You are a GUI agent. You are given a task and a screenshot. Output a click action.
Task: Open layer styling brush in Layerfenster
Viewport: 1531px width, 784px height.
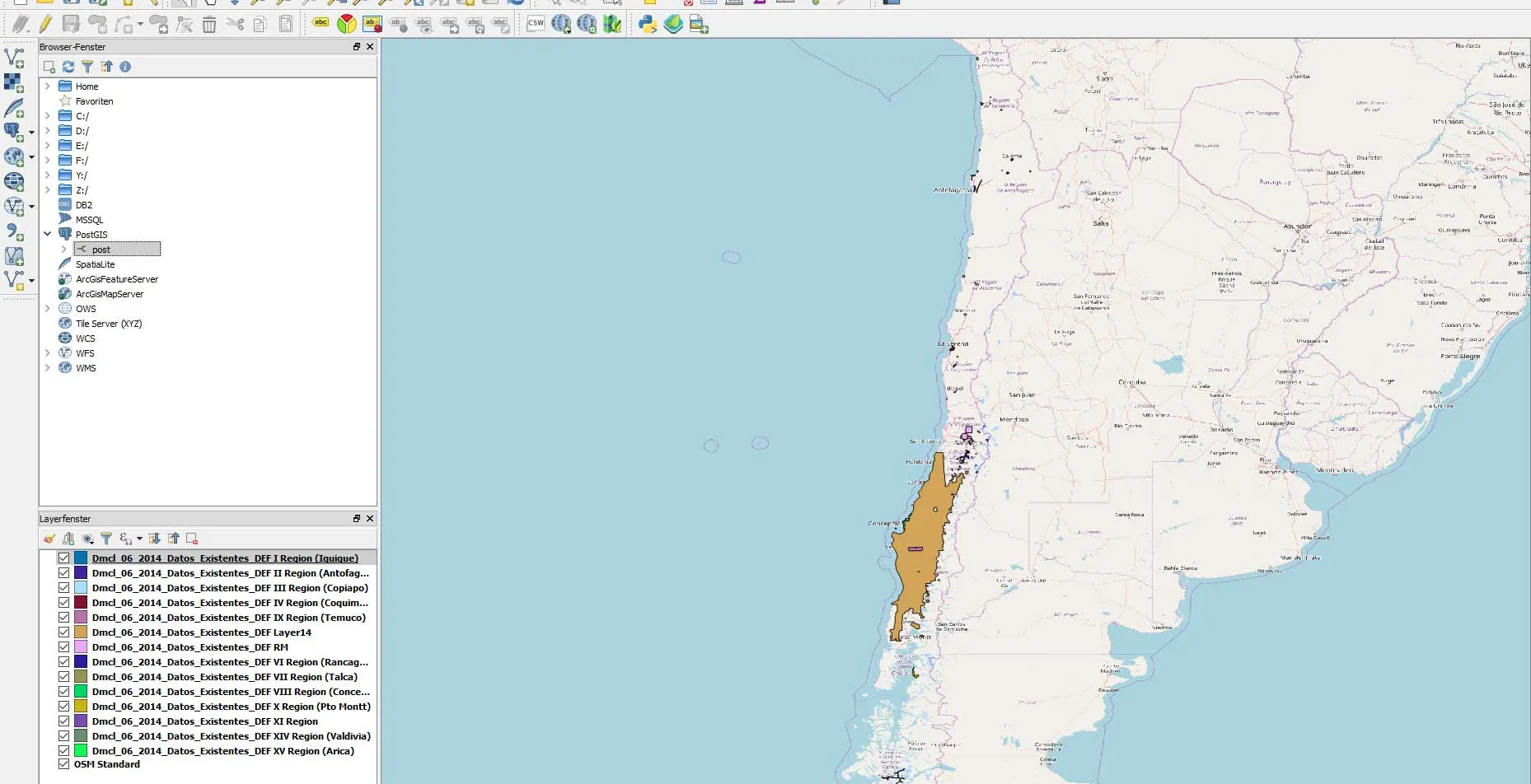pos(49,539)
